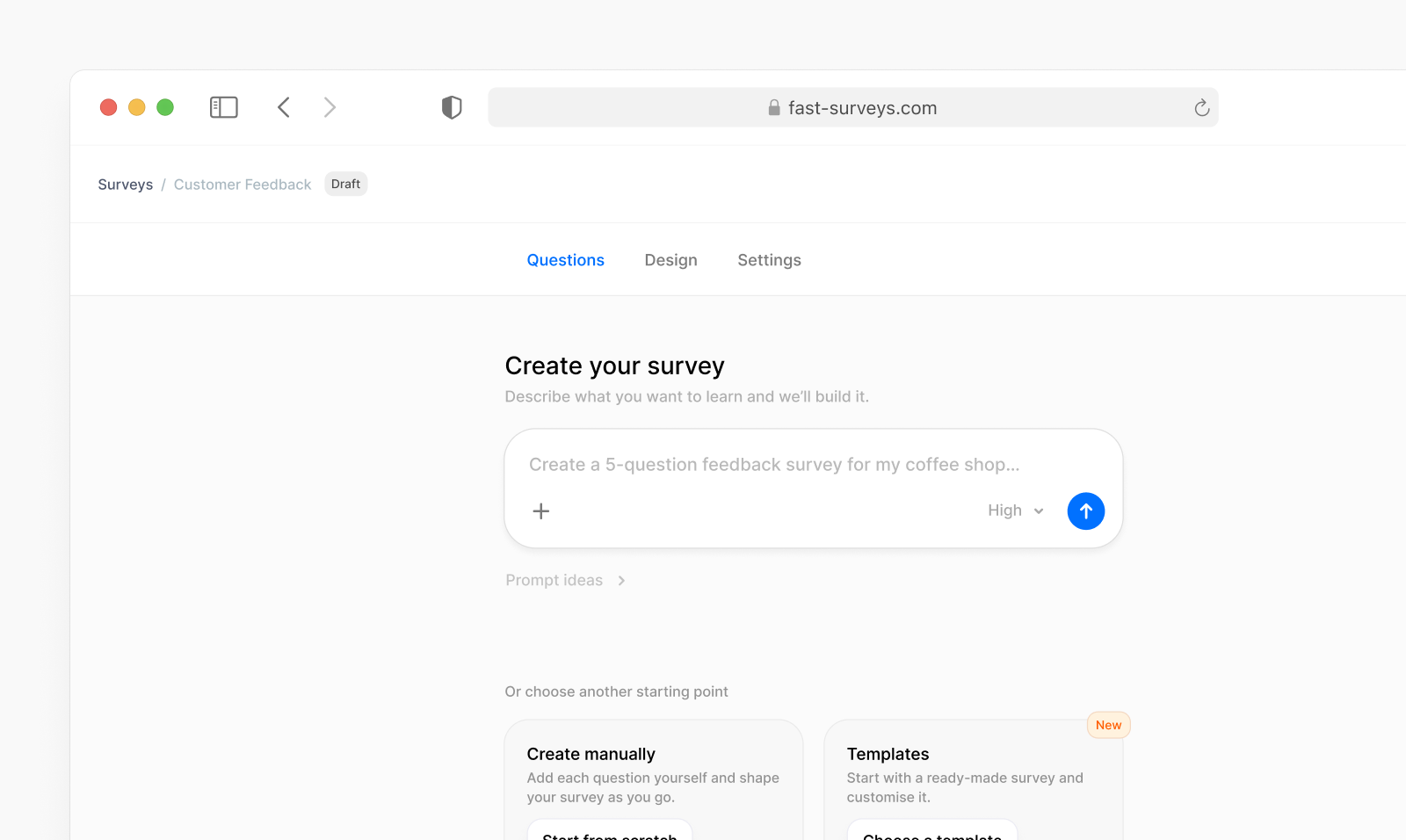Click 'Add each question yourself' description
Screen dimensions: 1406x840
pos(654,787)
